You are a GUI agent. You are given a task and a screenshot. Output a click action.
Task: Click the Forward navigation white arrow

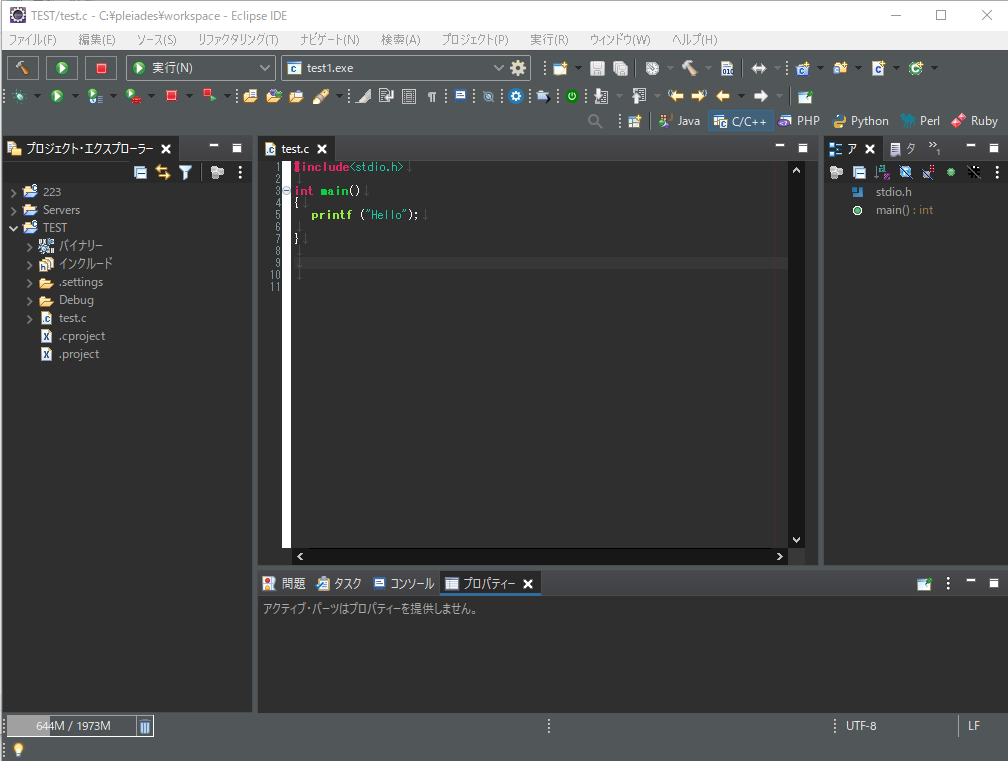[x=761, y=96]
